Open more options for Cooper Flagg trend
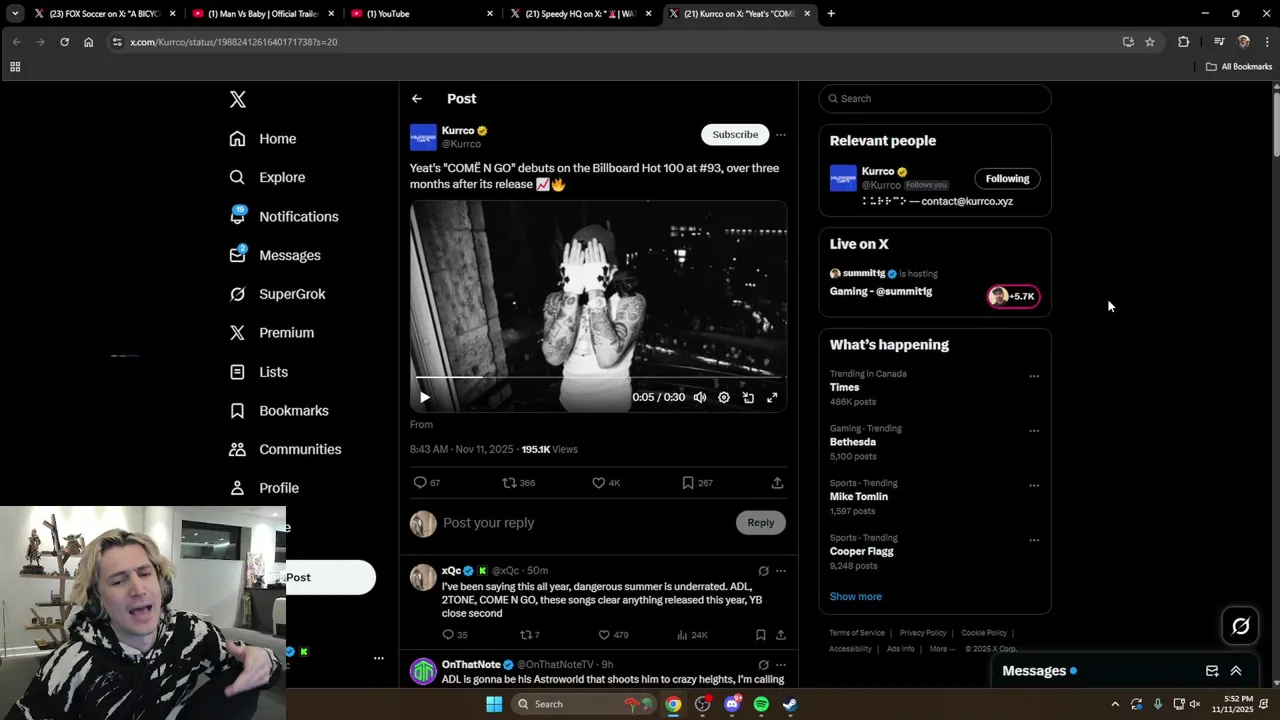 1034,540
